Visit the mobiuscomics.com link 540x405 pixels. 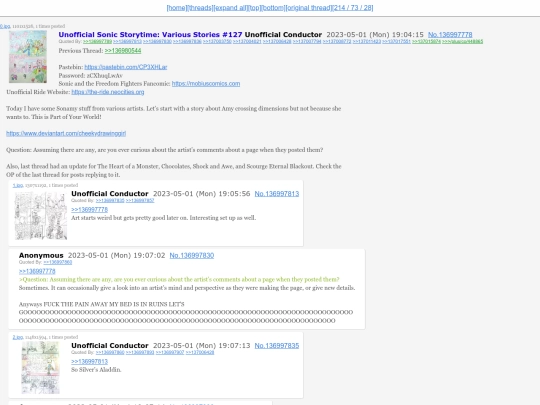[206, 84]
